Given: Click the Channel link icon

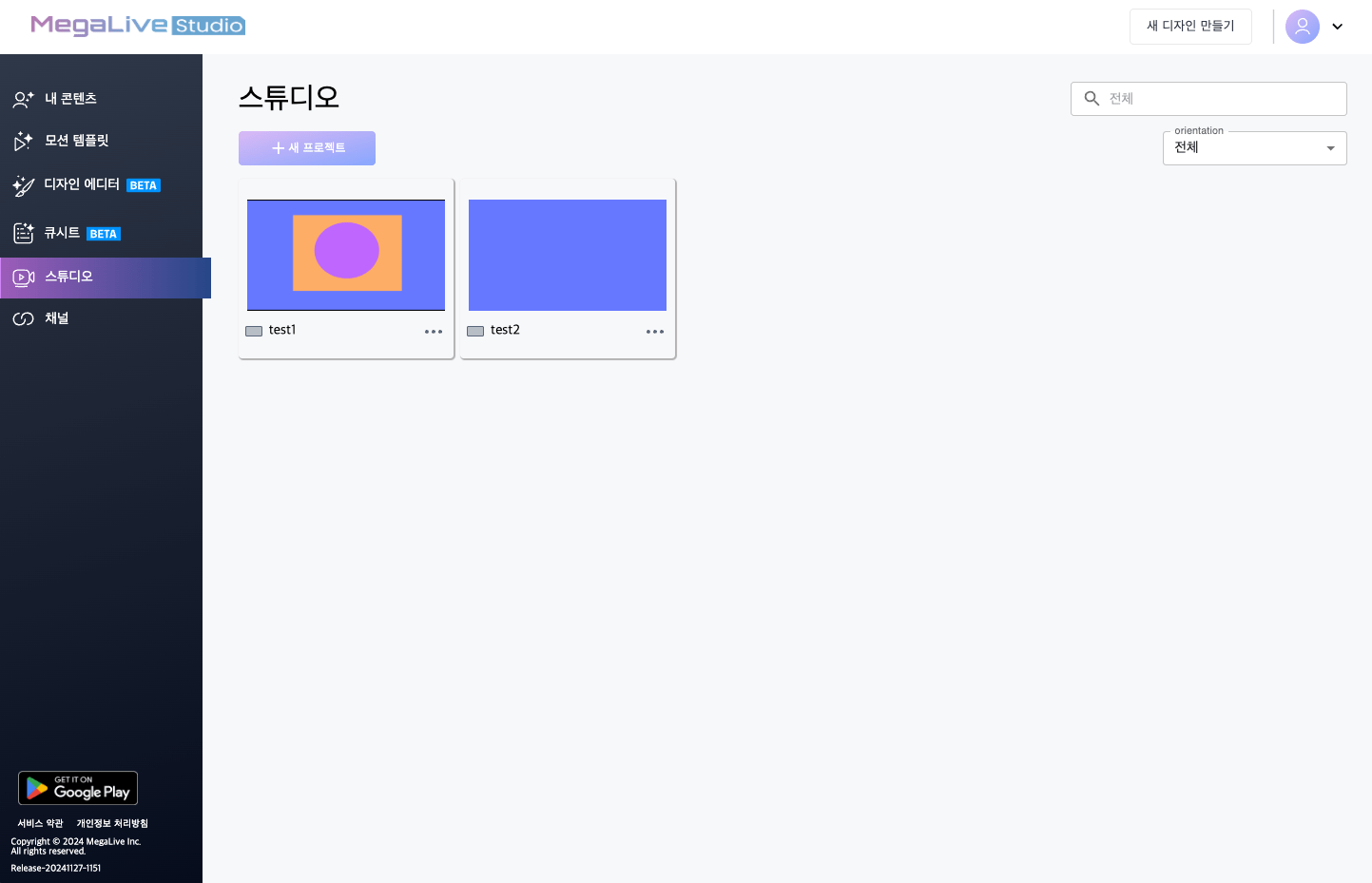Looking at the screenshot, I should tap(23, 319).
